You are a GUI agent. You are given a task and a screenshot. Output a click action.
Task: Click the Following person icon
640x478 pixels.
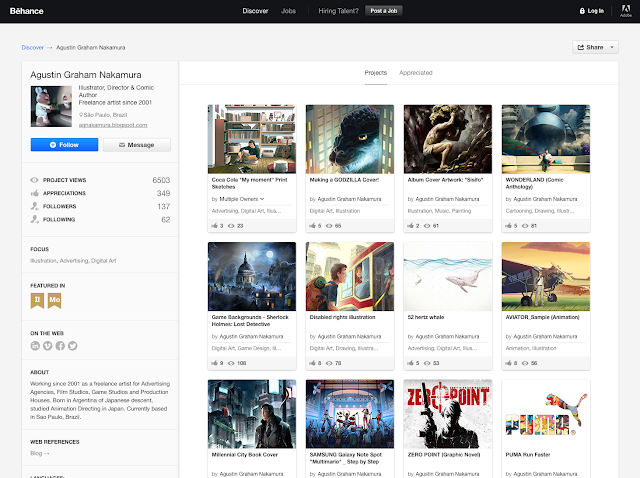(34, 219)
